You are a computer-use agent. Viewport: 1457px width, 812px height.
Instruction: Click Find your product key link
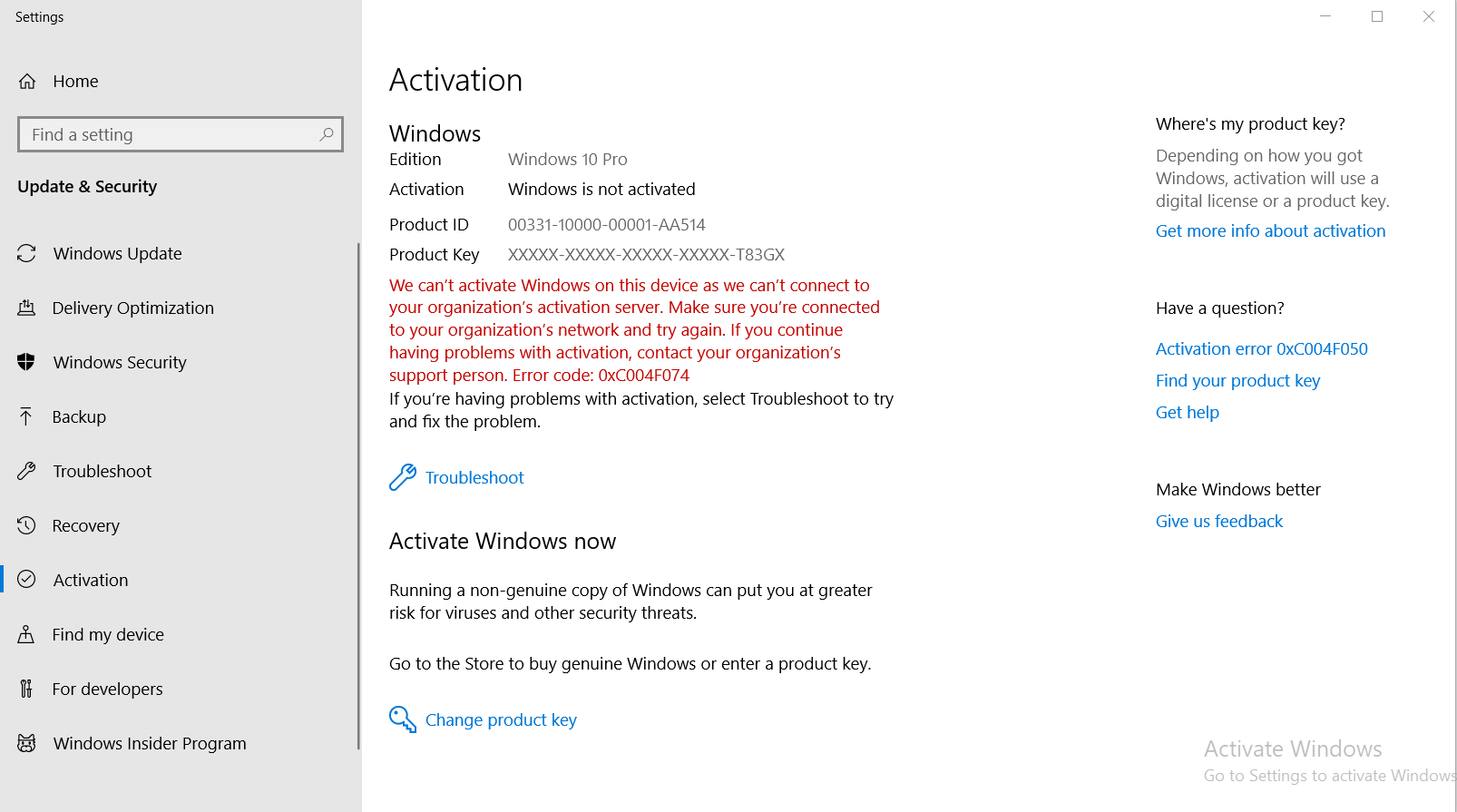[1237, 380]
